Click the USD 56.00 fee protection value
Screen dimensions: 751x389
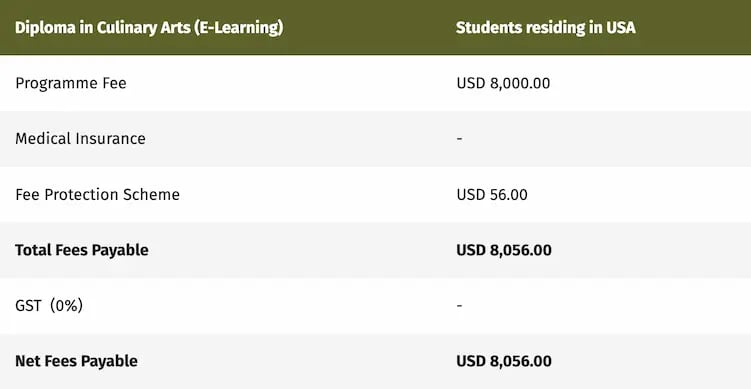click(492, 194)
